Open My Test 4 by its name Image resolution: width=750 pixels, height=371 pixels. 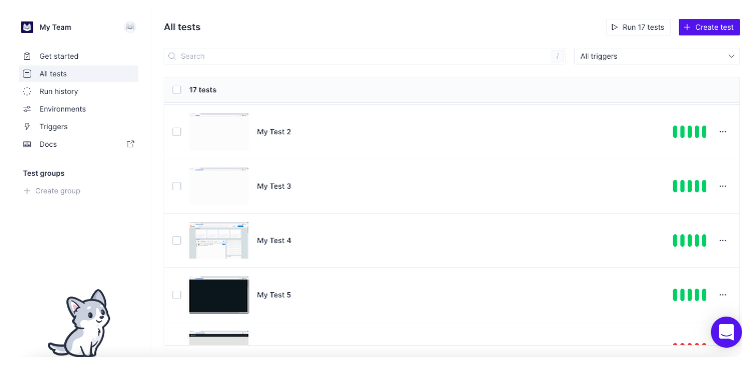click(274, 240)
